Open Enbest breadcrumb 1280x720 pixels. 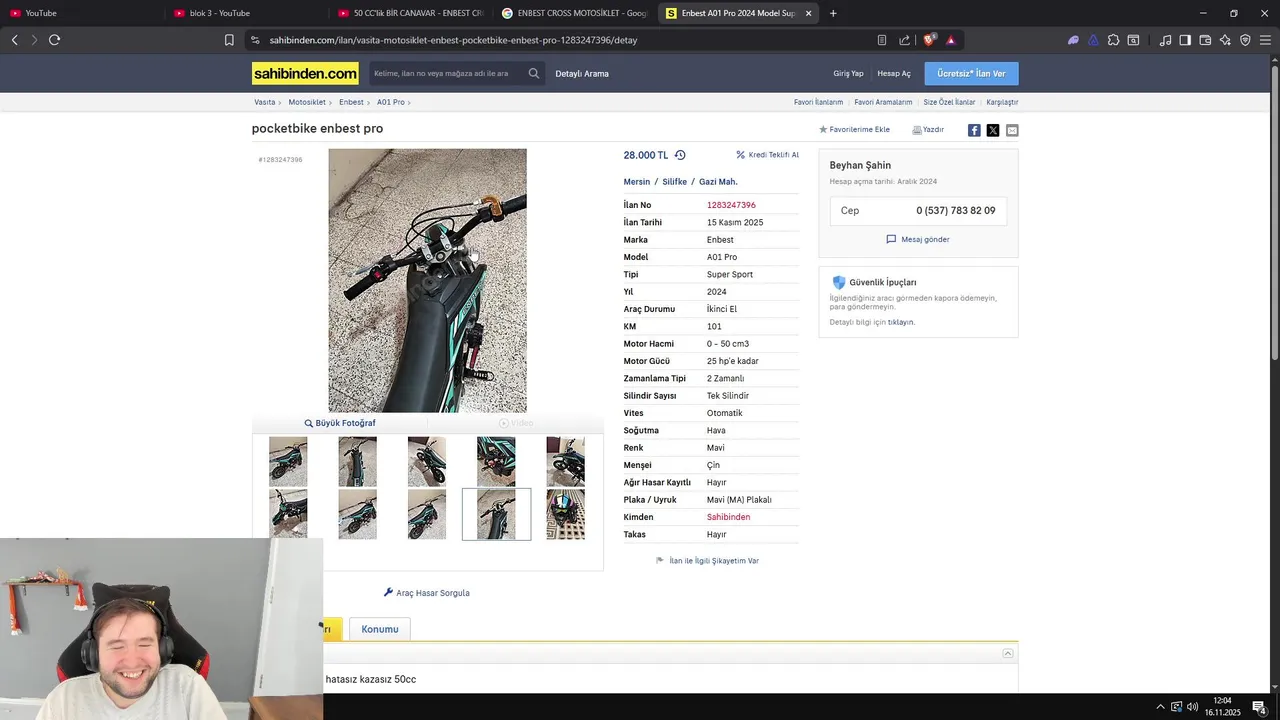(351, 102)
